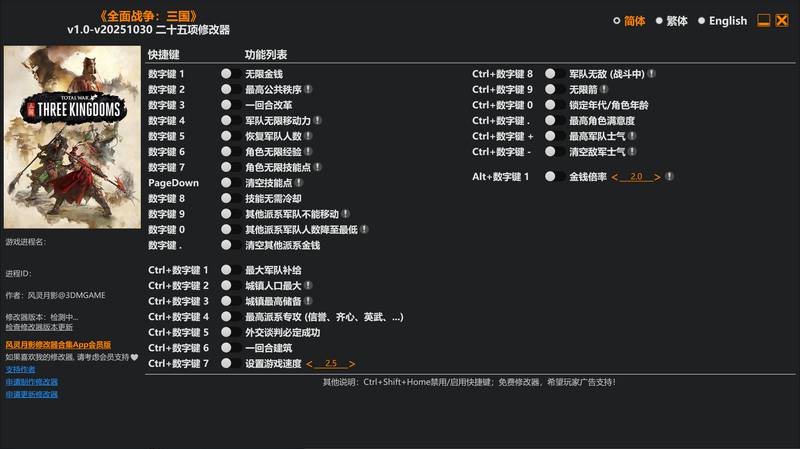
Task: Toggle 最高角色满意度 switch
Action: (x=555, y=120)
